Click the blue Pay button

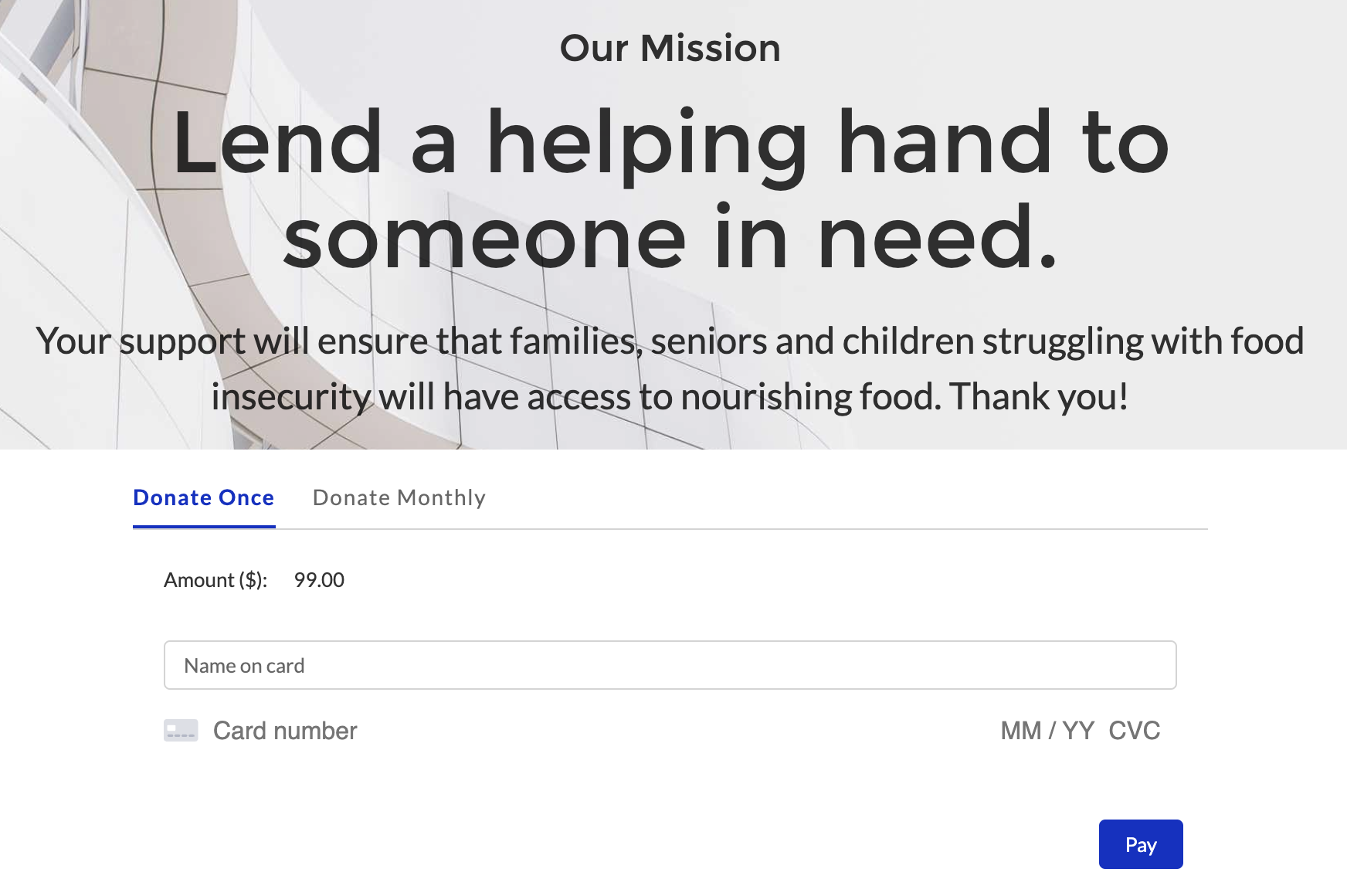1141,844
